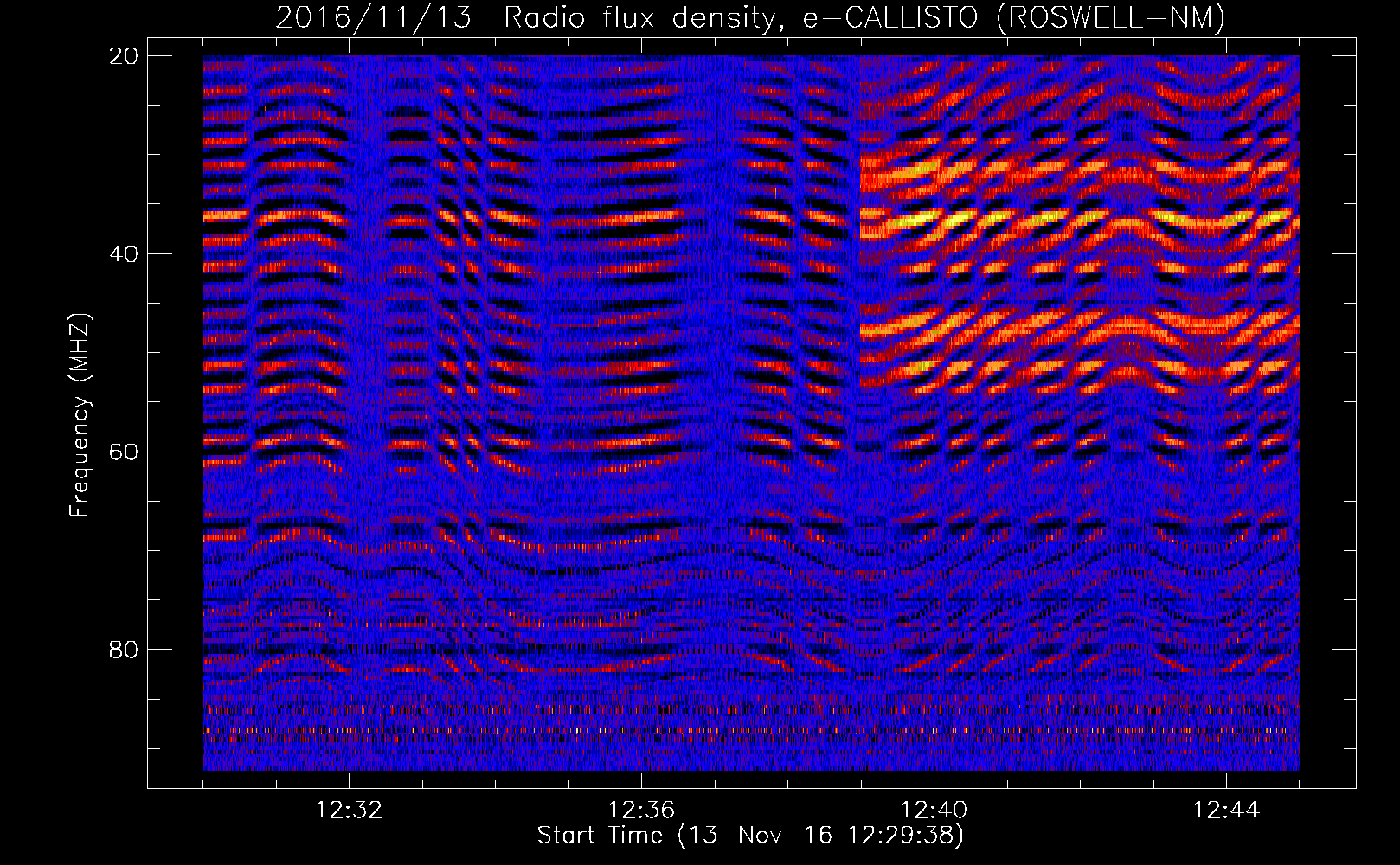Click the 'Start Time (13-Nov-16 12:29:38)' label
1400x865 pixels.
click(x=750, y=836)
